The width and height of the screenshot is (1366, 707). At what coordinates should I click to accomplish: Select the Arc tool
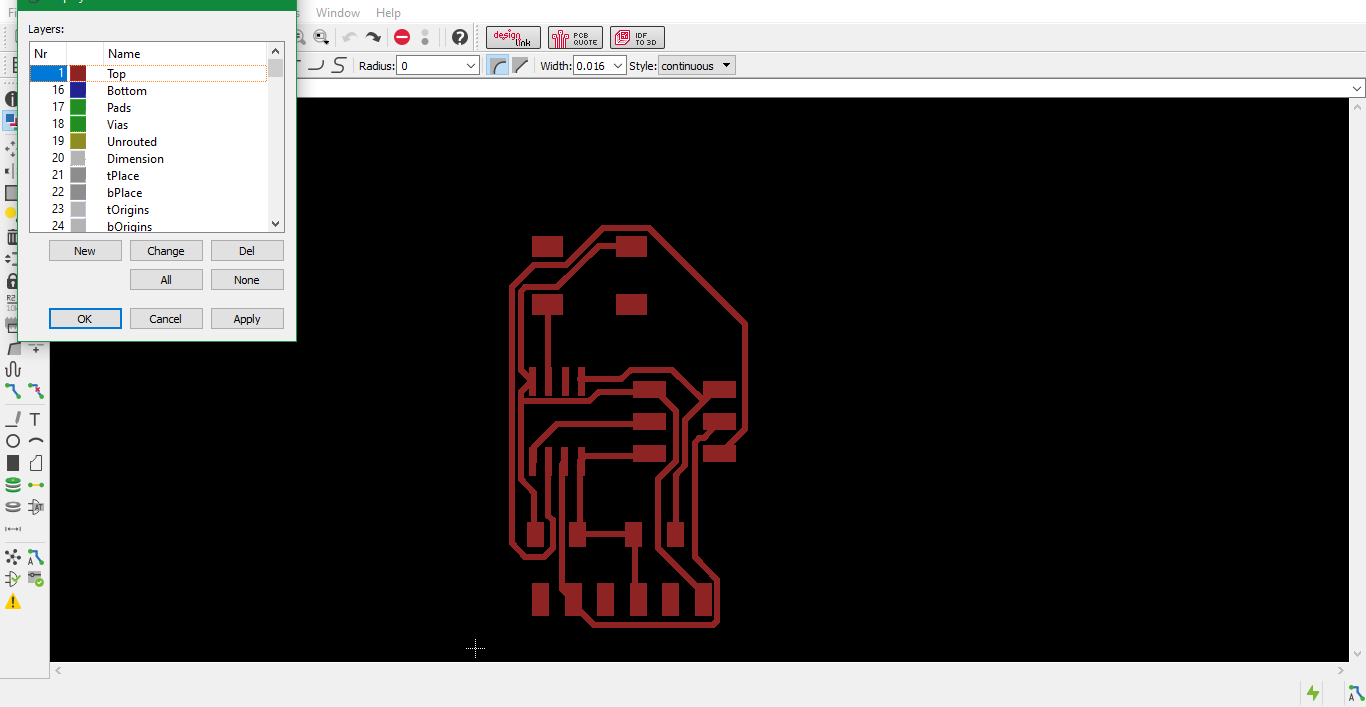coord(36,441)
